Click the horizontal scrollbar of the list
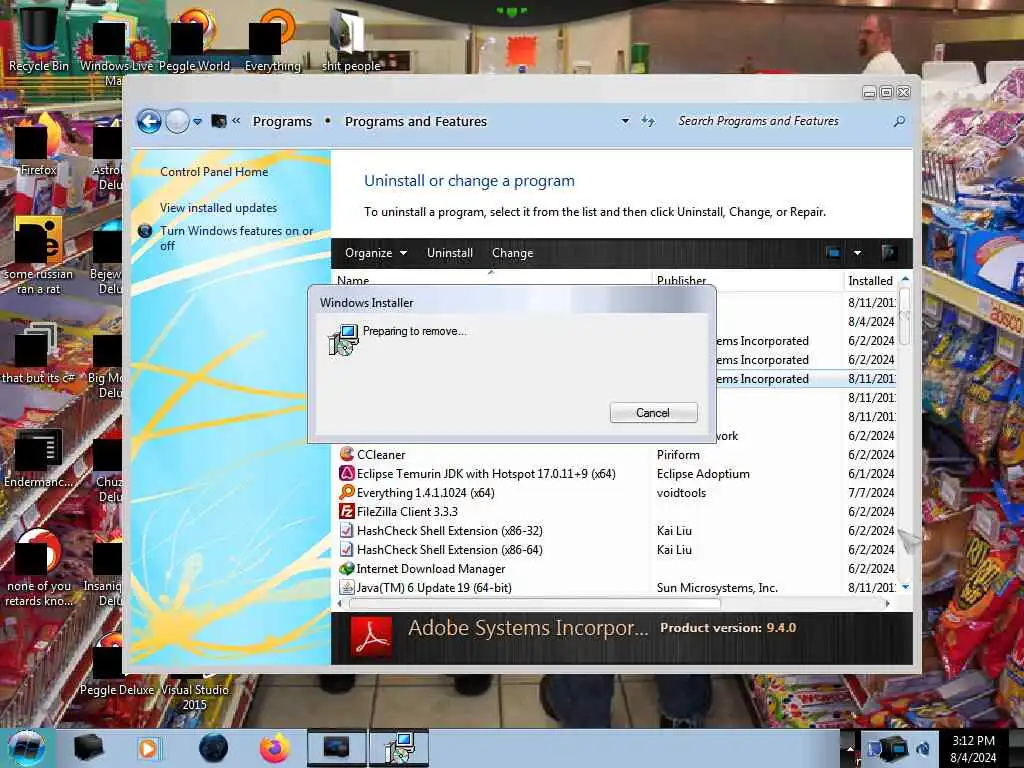 point(534,604)
